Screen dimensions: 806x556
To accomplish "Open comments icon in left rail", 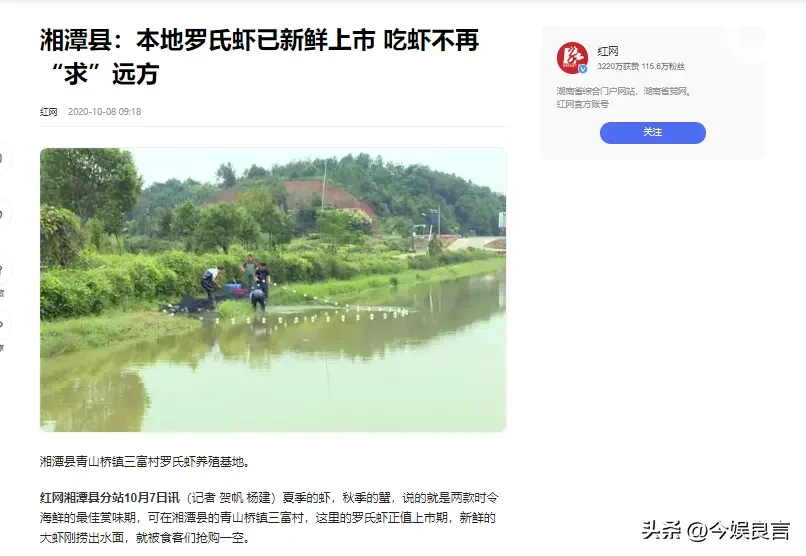I will [x=2, y=213].
